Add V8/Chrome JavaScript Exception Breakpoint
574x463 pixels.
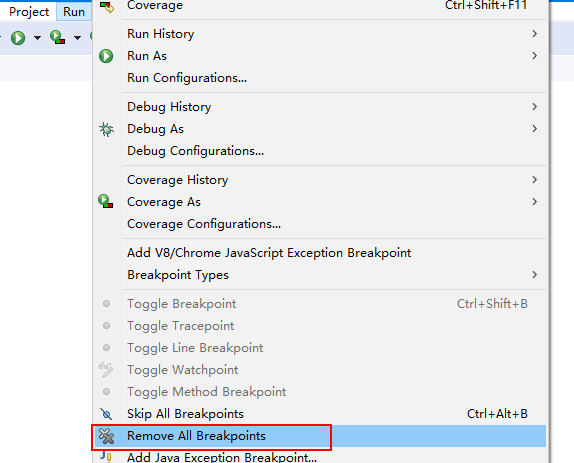[x=320, y=253]
